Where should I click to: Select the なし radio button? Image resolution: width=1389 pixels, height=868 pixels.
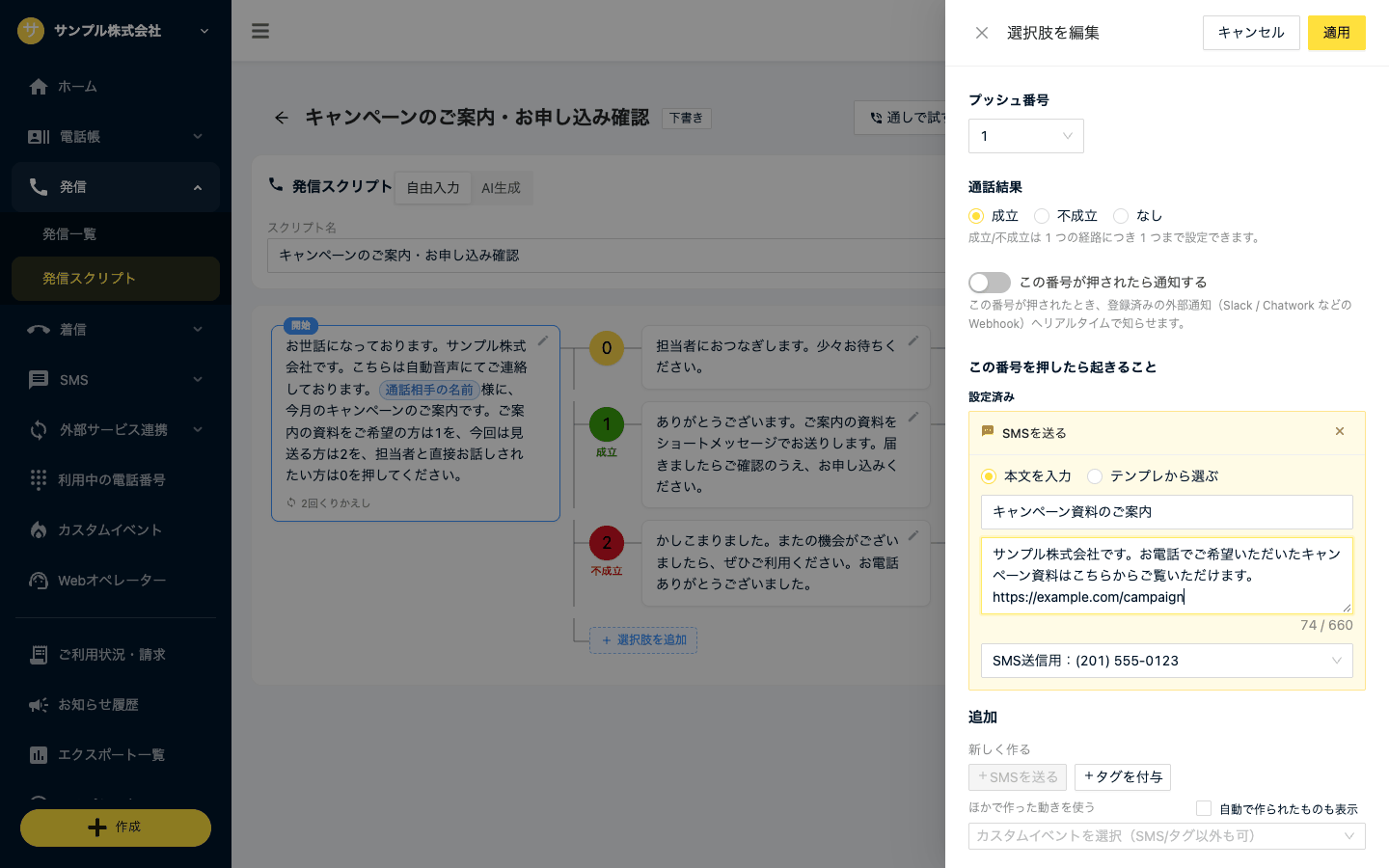pos(1121,216)
